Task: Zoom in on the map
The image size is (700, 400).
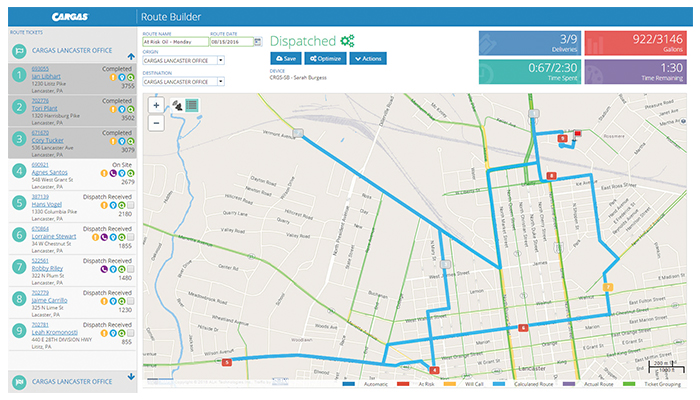Action: click(156, 105)
